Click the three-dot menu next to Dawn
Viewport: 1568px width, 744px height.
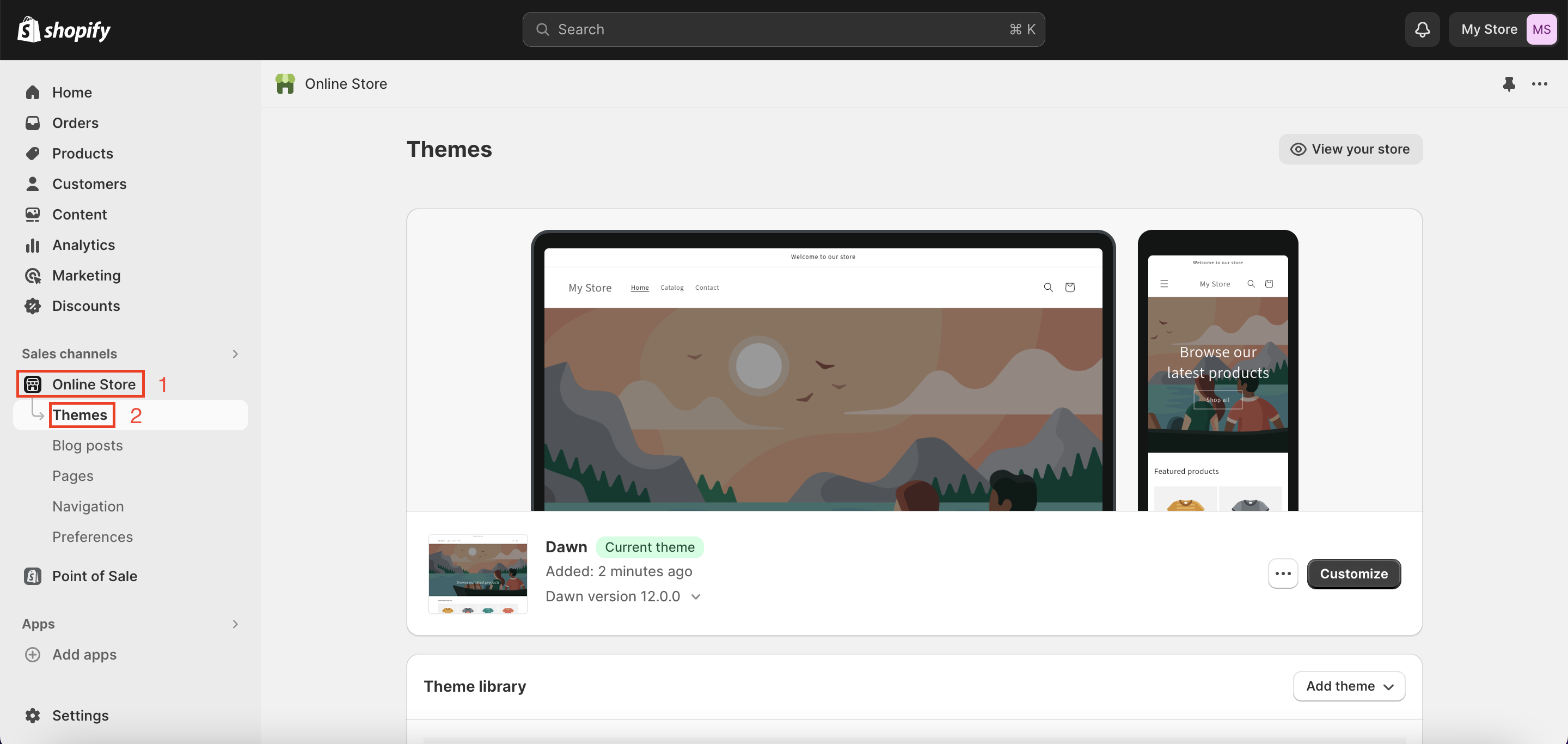1283,573
